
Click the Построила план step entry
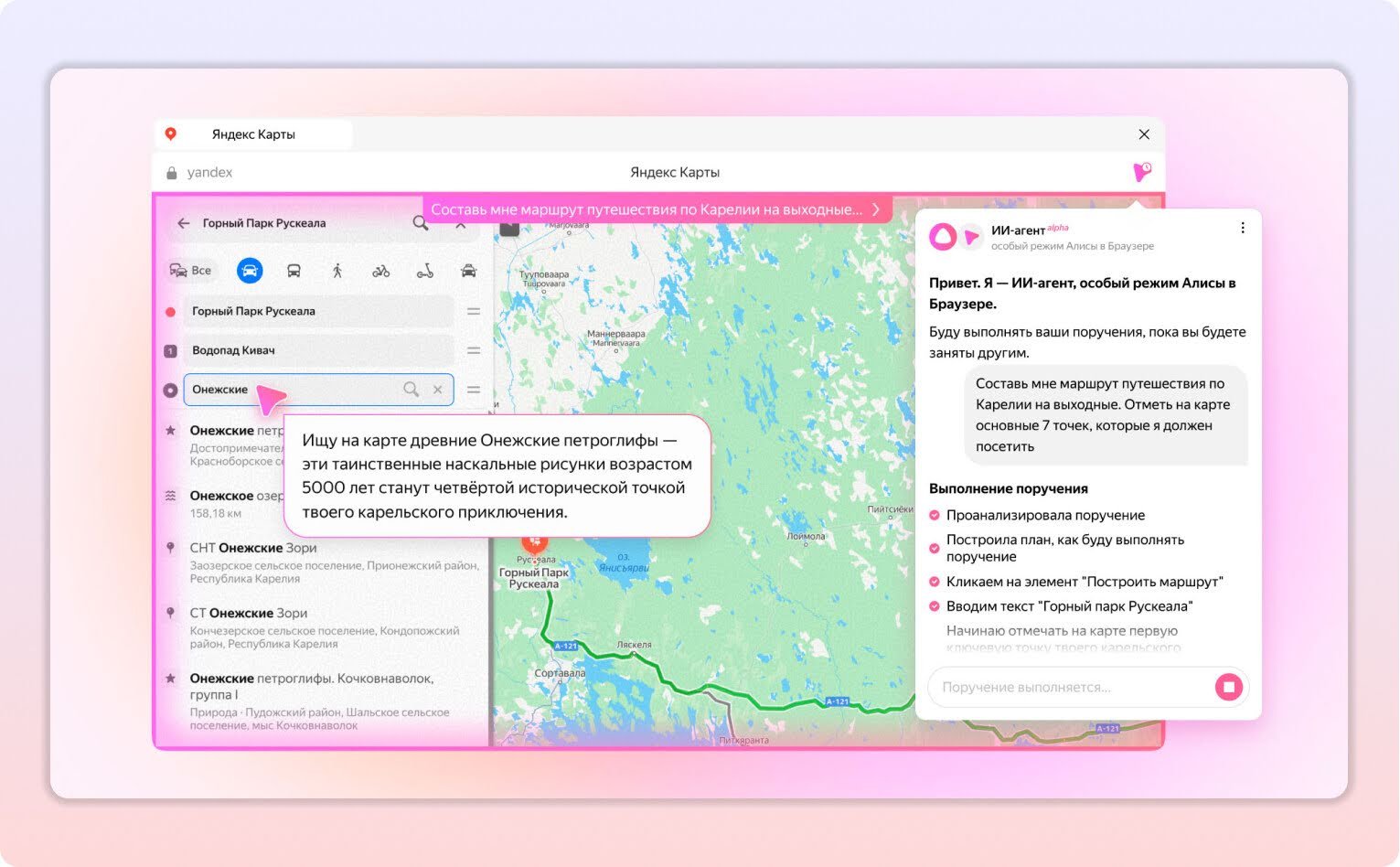(x=1065, y=548)
